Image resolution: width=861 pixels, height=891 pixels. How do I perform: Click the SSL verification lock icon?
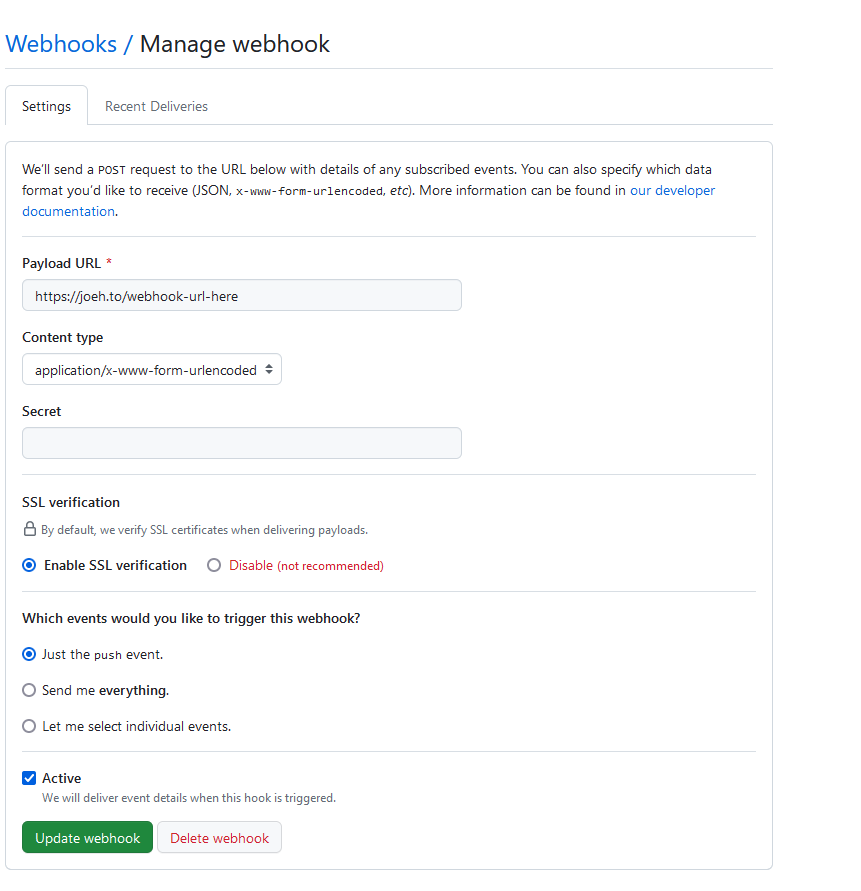(30, 530)
